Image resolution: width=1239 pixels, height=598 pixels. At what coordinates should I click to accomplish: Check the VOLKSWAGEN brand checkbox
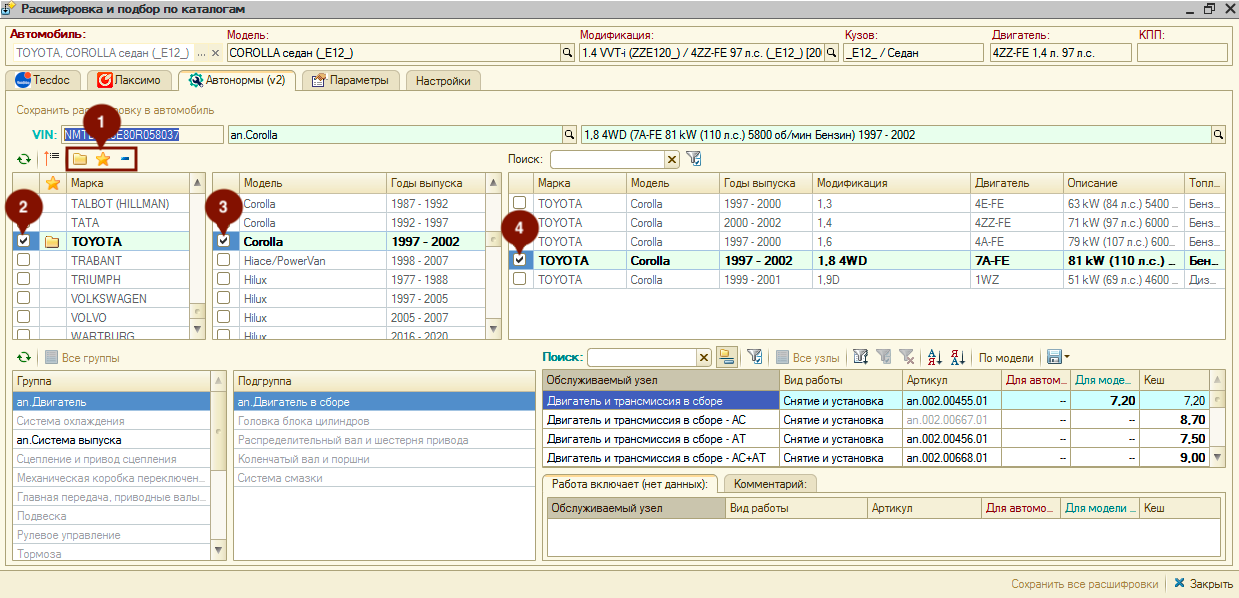coord(23,299)
